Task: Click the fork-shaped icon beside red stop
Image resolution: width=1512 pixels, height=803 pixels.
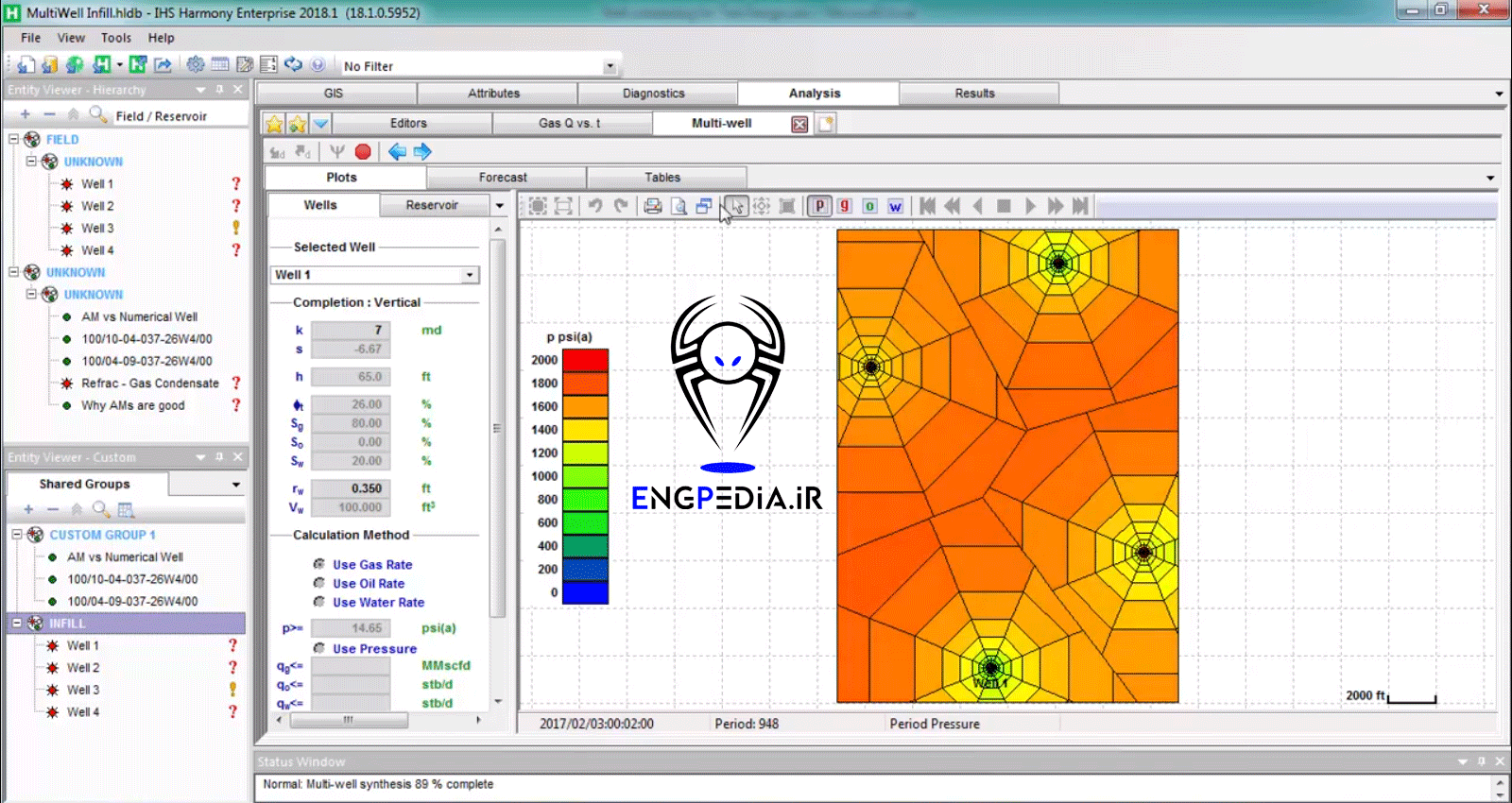Action: 337,151
